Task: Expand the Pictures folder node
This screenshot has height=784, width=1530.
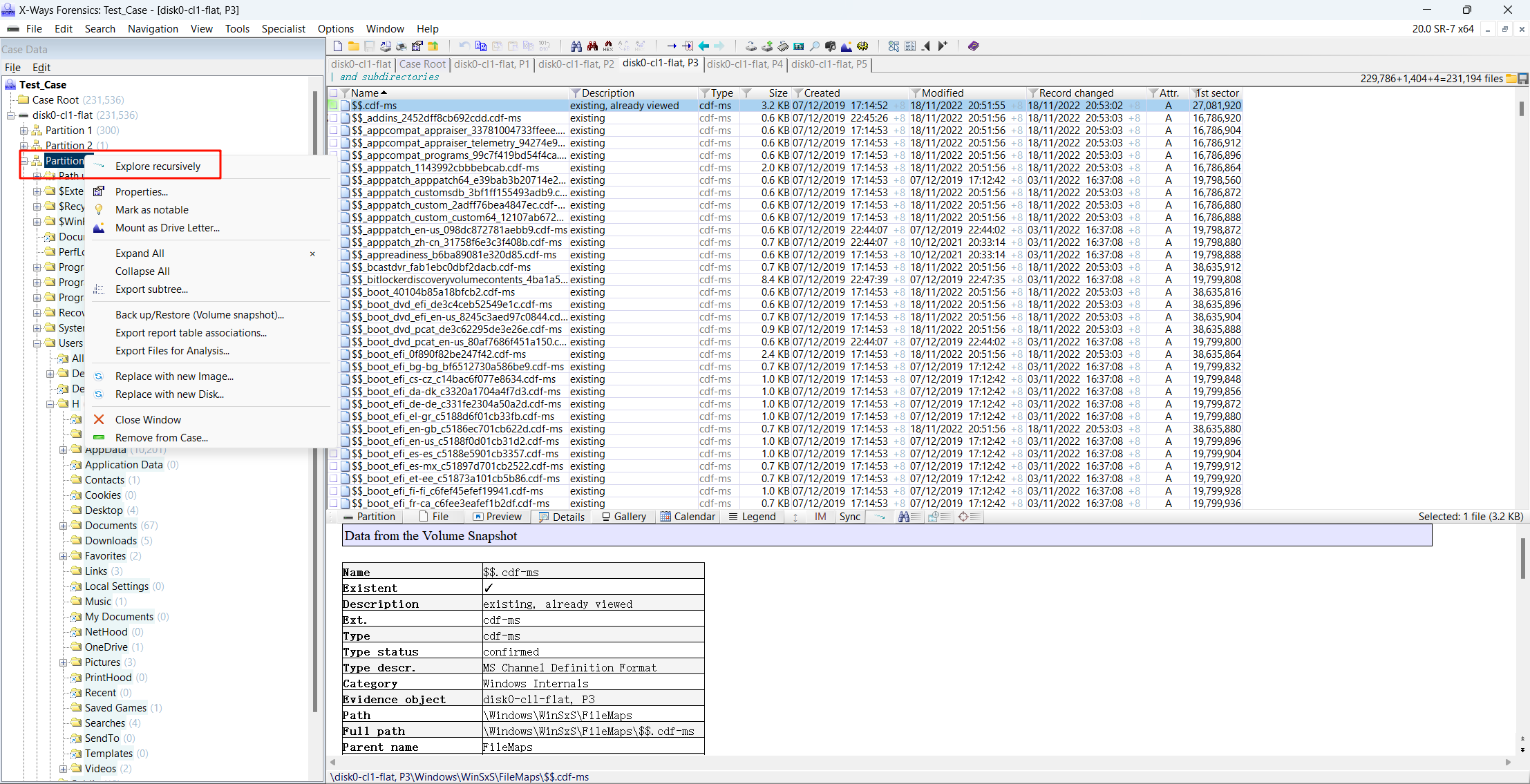Action: click(63, 662)
